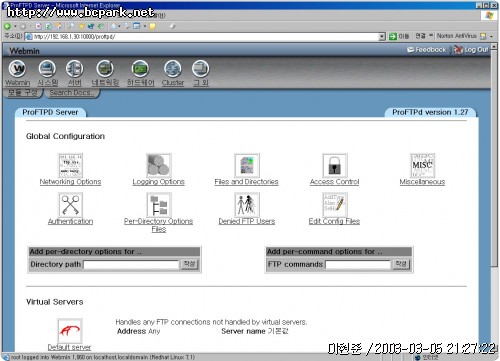Open the Search Docs.. tab
Image resolution: width=500 pixels, height=361 pixels.
coord(71,93)
